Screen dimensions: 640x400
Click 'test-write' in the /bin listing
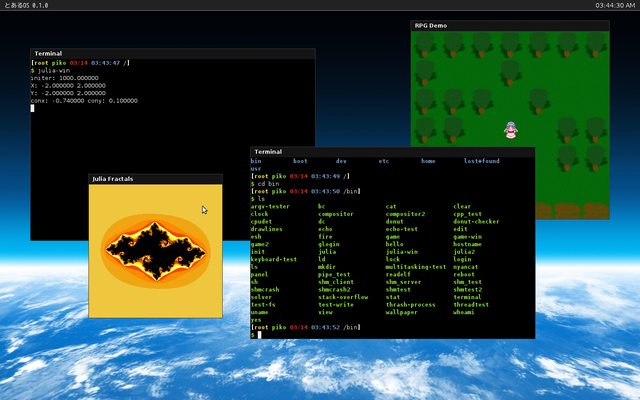coord(336,304)
